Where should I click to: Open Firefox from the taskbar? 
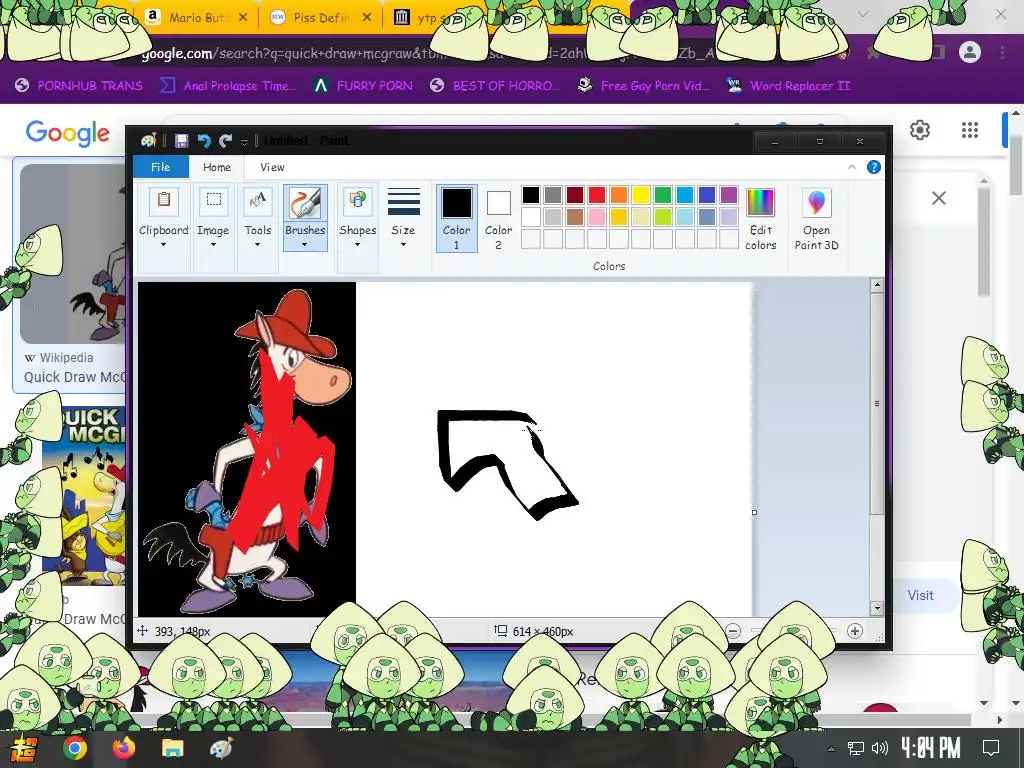pos(123,748)
